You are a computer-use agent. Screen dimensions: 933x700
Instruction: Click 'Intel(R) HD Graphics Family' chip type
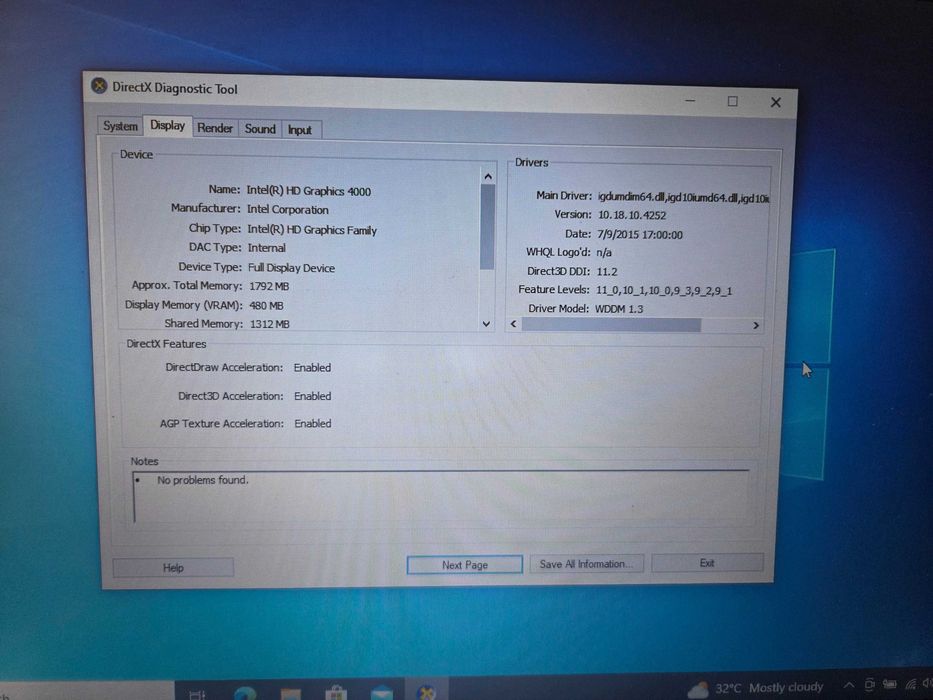[x=312, y=230]
